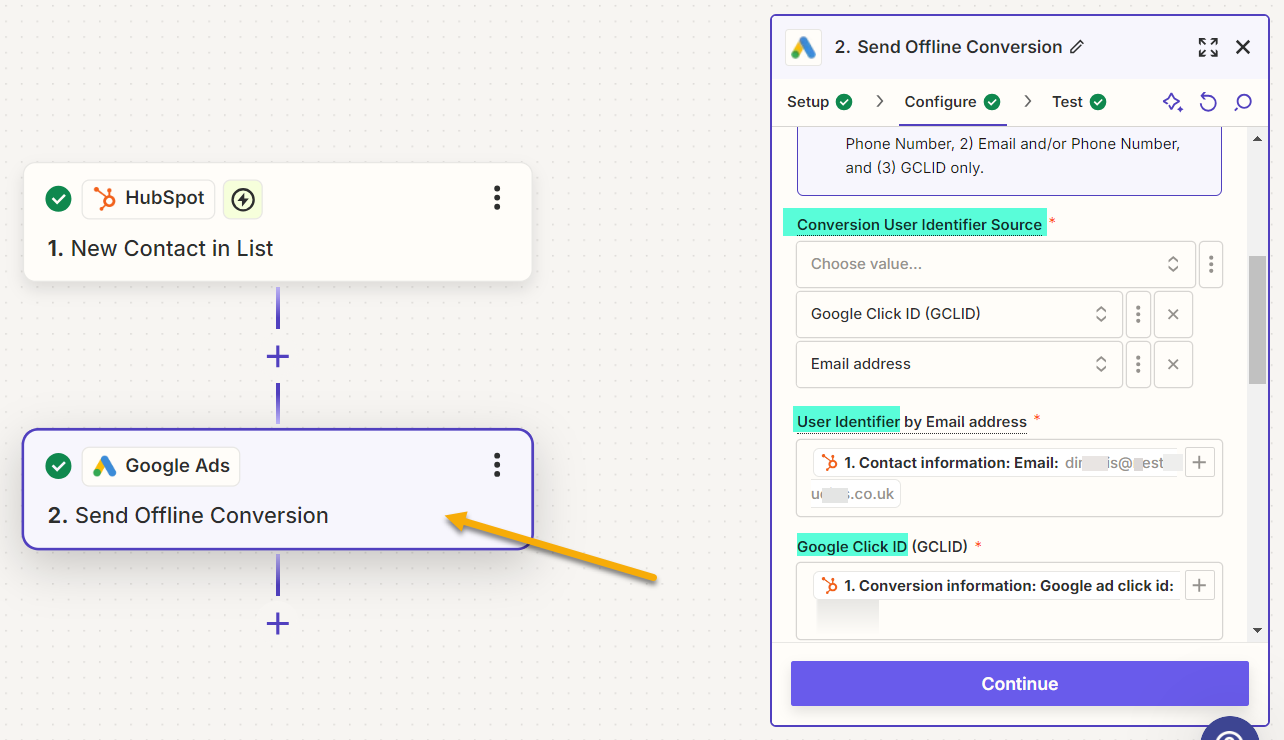
Task: Click the help bubble at bottom right
Action: tap(1230, 730)
